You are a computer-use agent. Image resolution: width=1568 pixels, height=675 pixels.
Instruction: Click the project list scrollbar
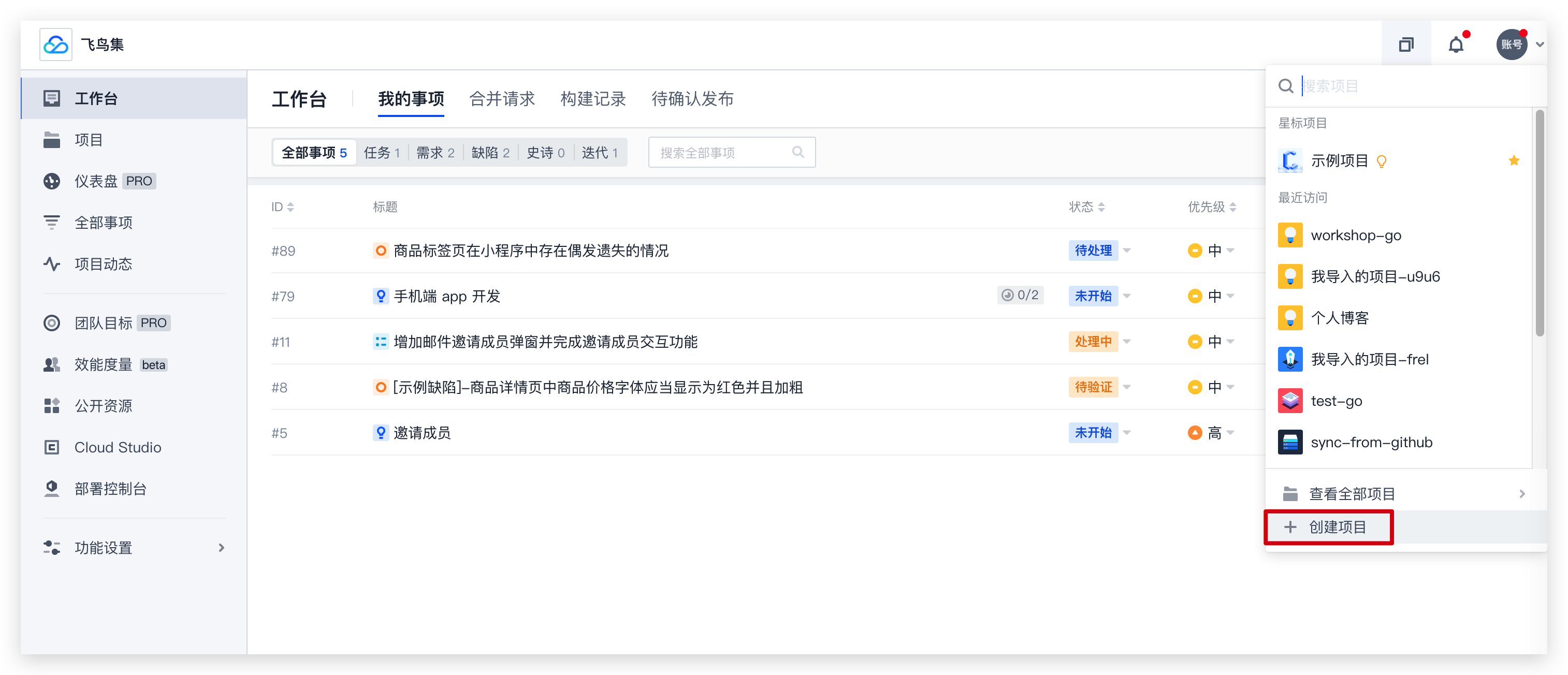pyautogui.click(x=1540, y=223)
